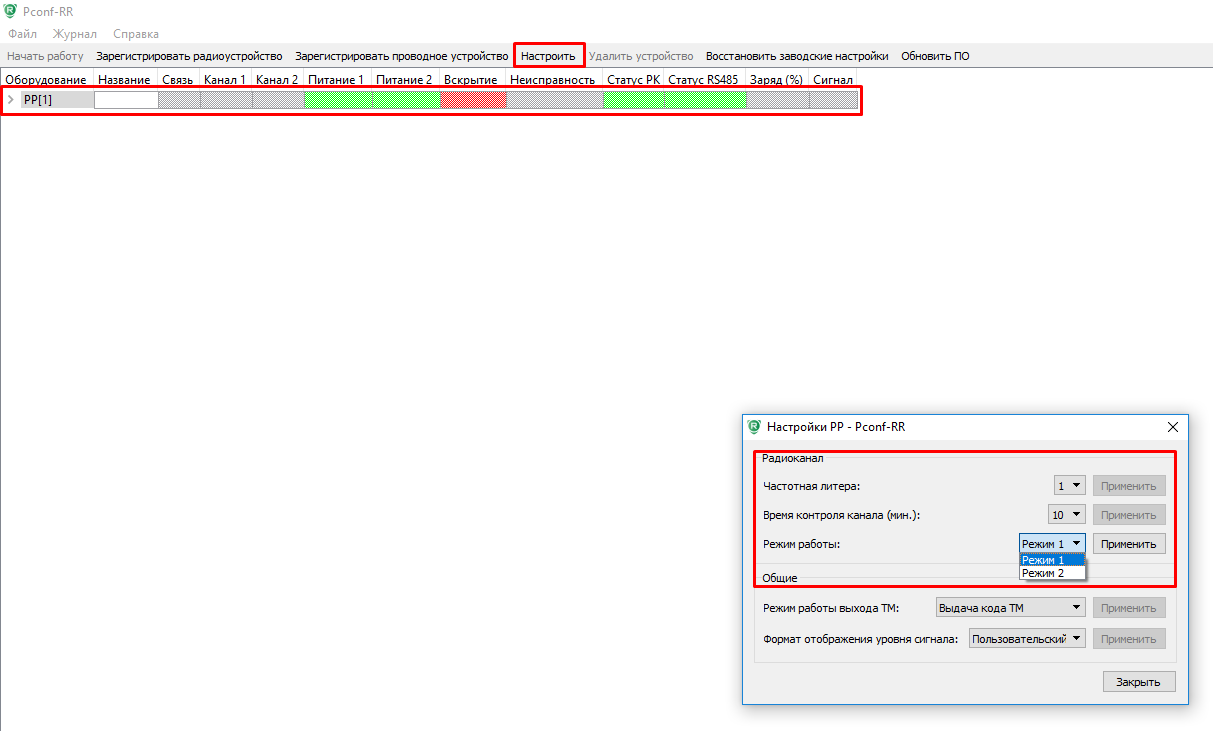Click Зарегистрировать проводное устройство toolbar button
This screenshot has width=1213, height=731.
click(401, 56)
